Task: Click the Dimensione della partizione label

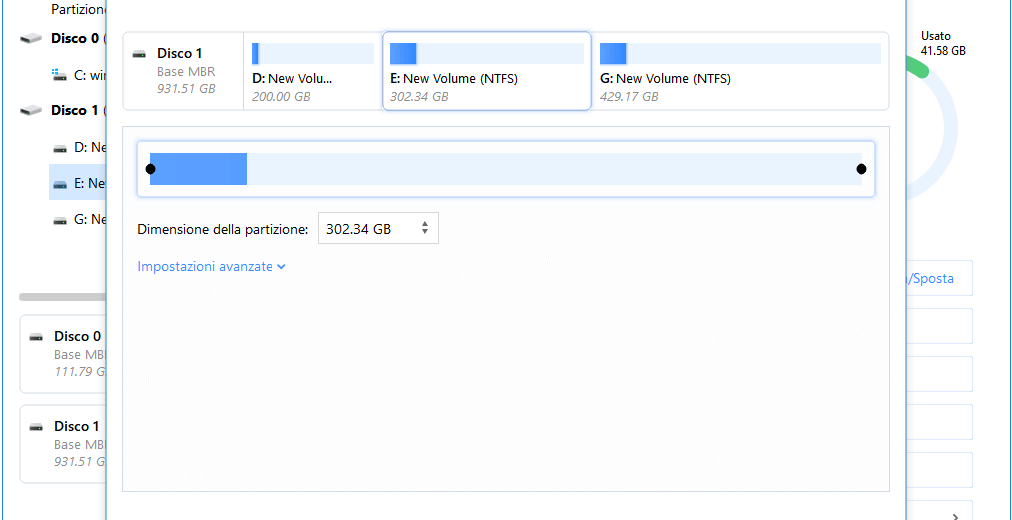Action: 223,229
